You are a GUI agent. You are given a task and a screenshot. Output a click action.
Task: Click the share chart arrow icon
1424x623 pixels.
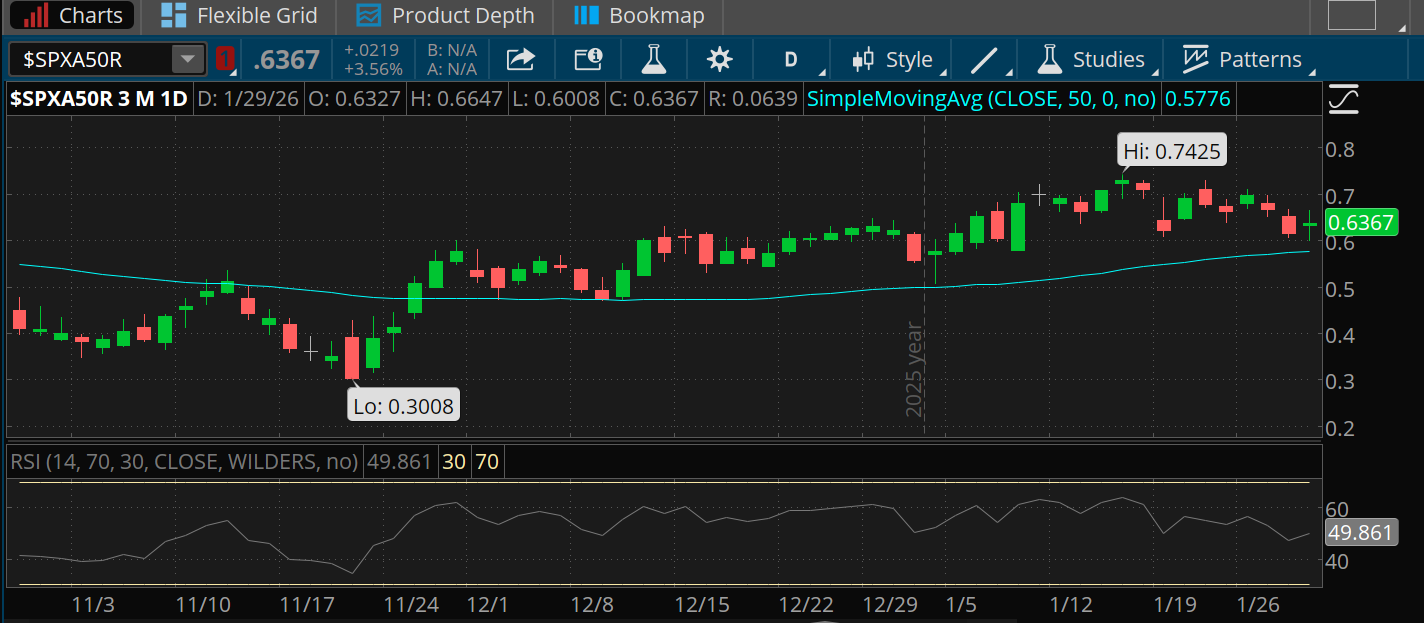click(521, 60)
